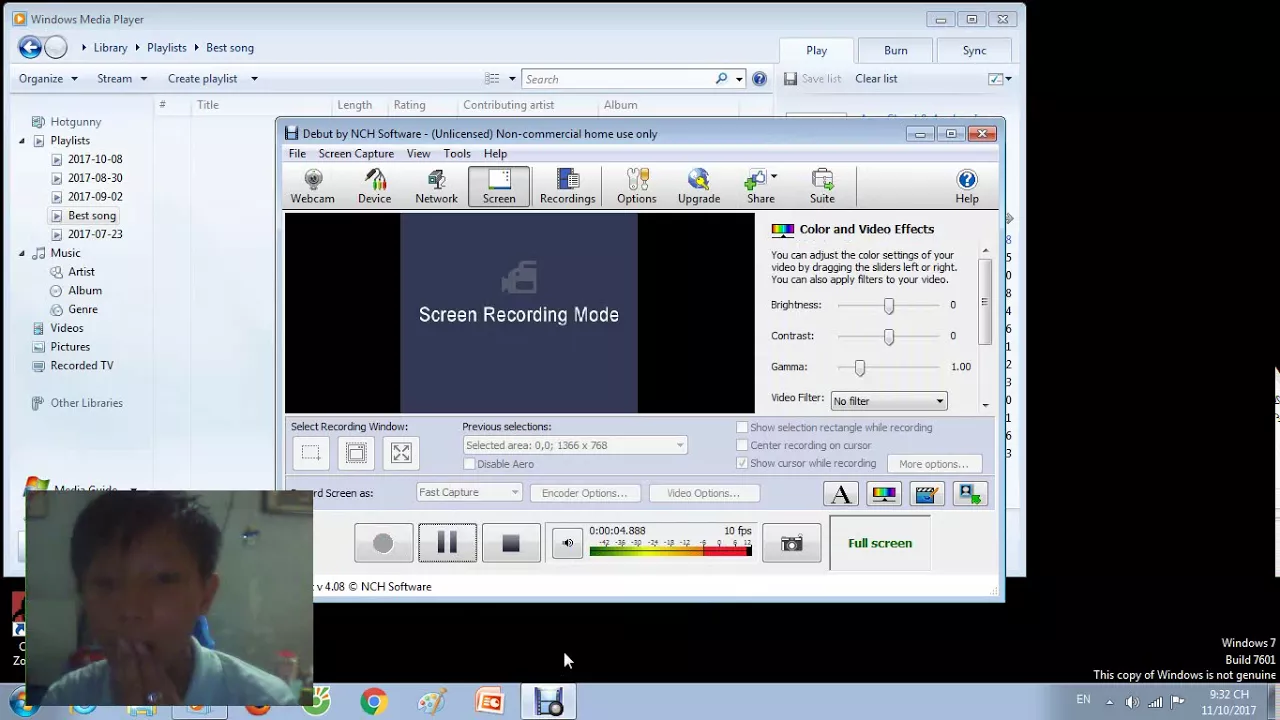This screenshot has height=720, width=1280.
Task: Open text caption tool (A icon)
Action: coord(841,493)
